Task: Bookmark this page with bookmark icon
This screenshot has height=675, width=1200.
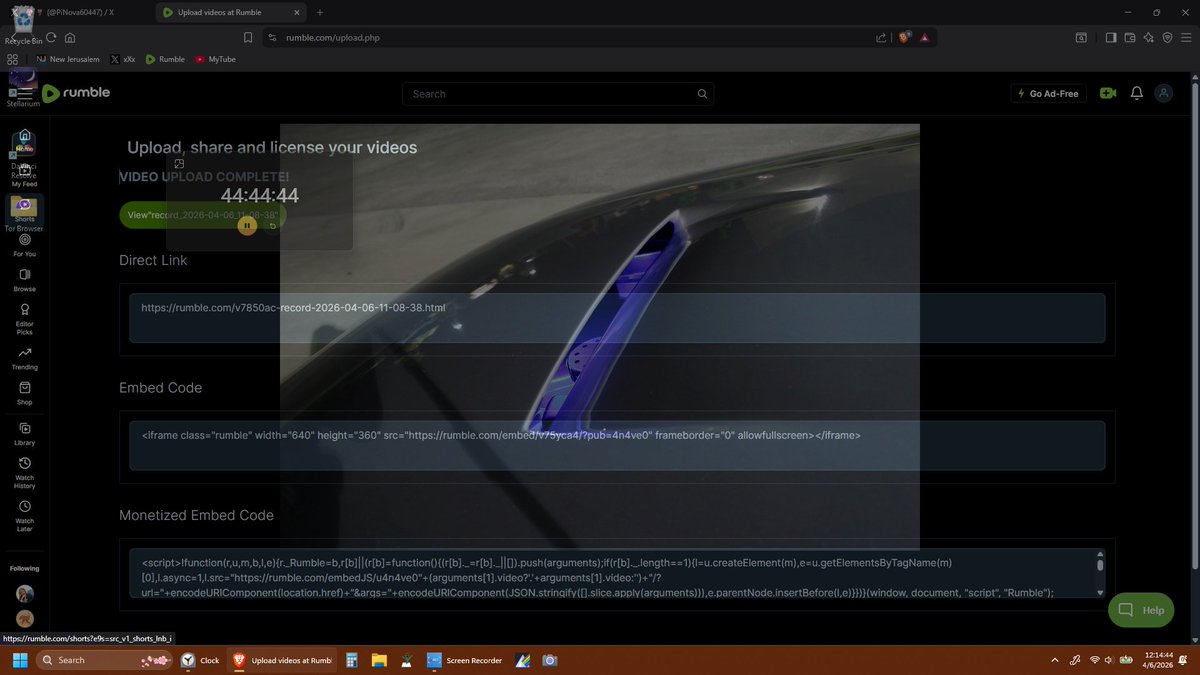Action: (248, 37)
